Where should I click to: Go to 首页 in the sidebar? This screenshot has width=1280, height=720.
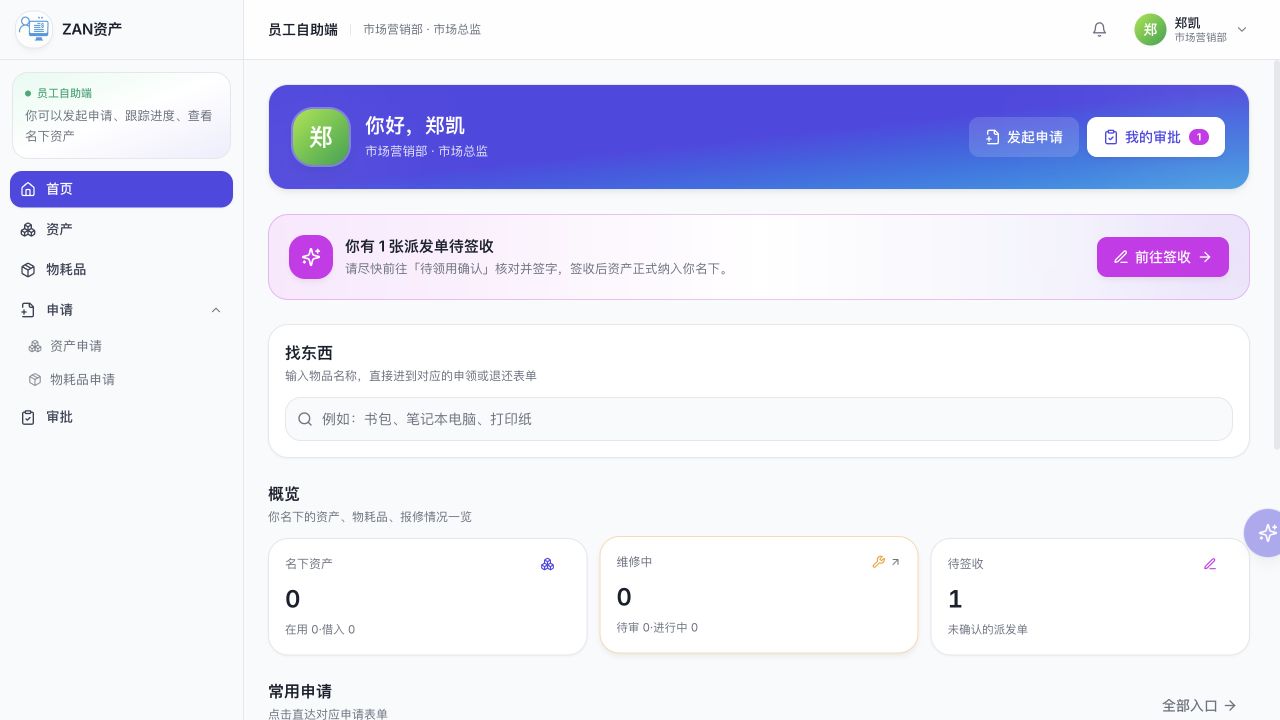pos(121,189)
